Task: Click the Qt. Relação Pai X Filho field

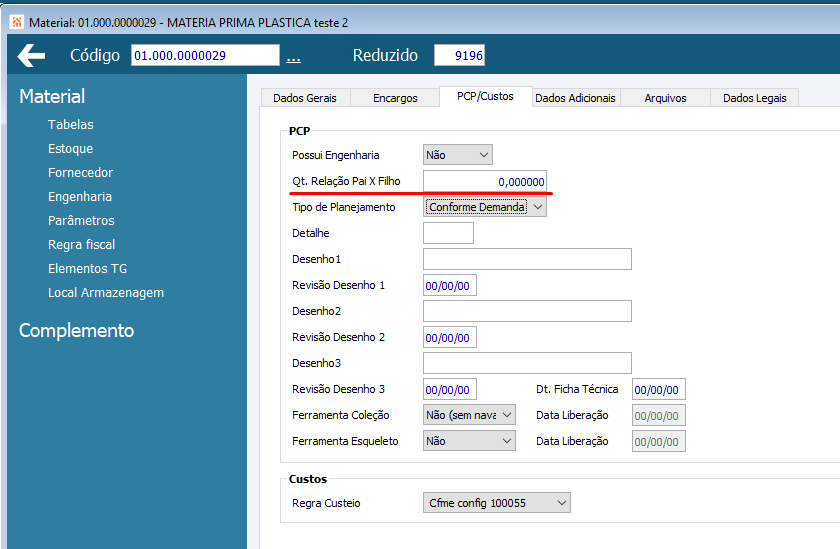Action: tap(485, 182)
